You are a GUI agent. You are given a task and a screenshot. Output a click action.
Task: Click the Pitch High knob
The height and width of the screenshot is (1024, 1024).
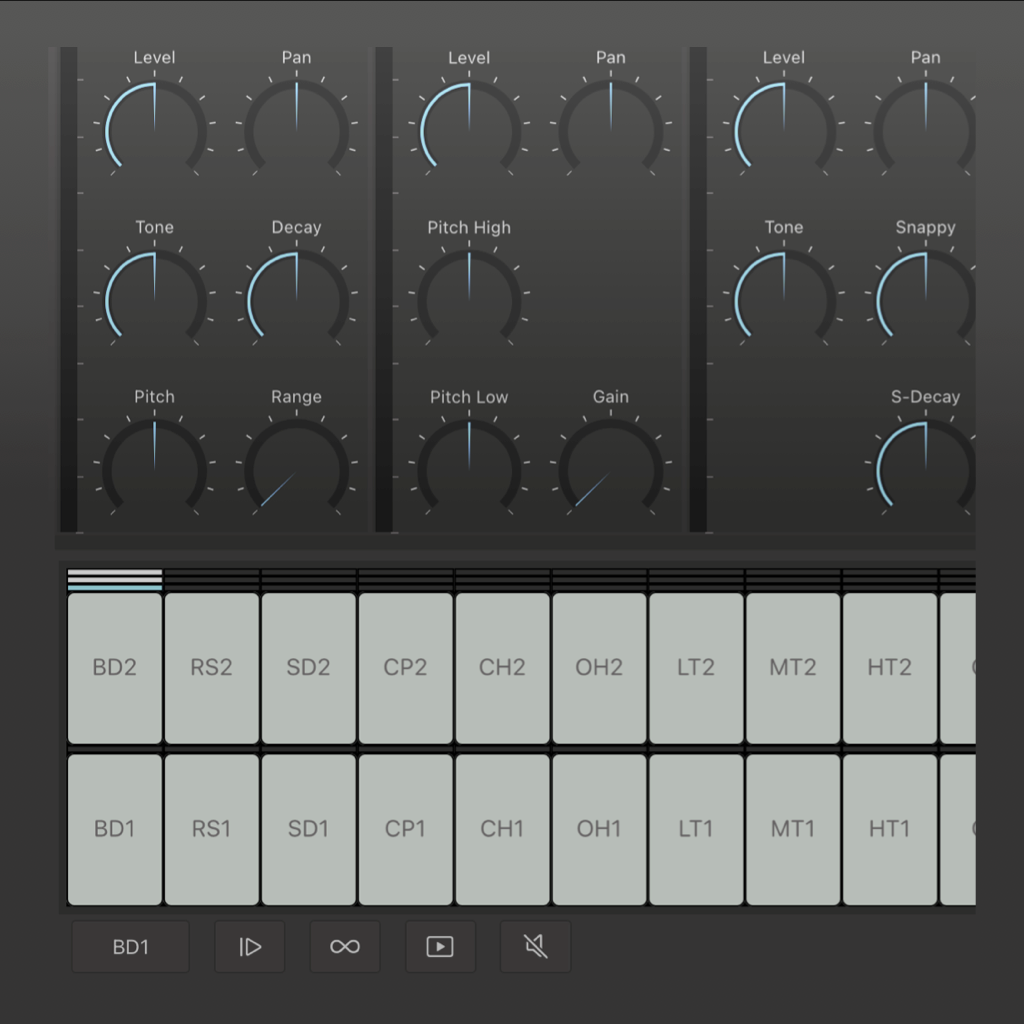coord(469,300)
